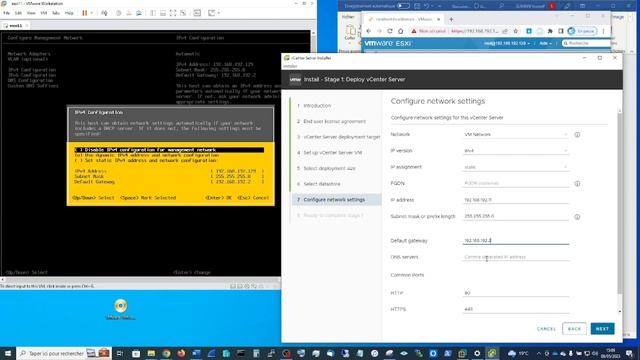This screenshot has height=360, width=640.
Task: Click the CANCEL button in installer
Action: tap(546, 329)
